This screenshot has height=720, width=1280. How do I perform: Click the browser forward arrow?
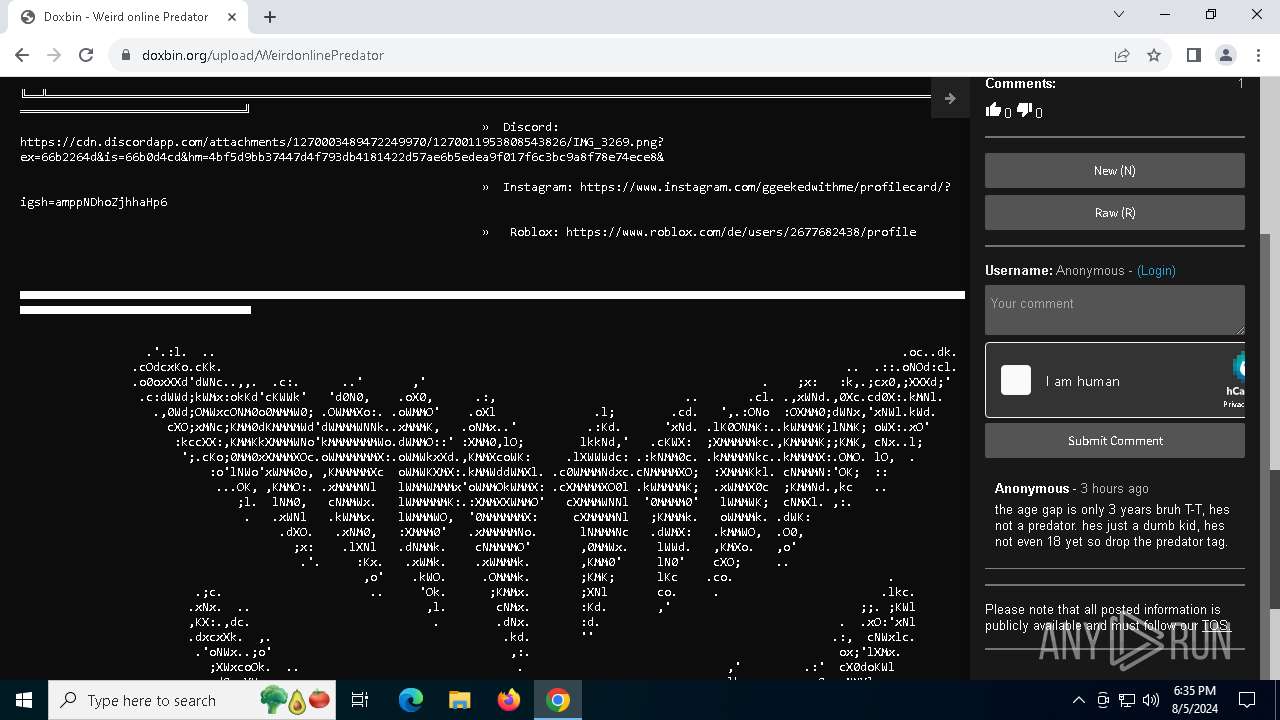tap(54, 55)
